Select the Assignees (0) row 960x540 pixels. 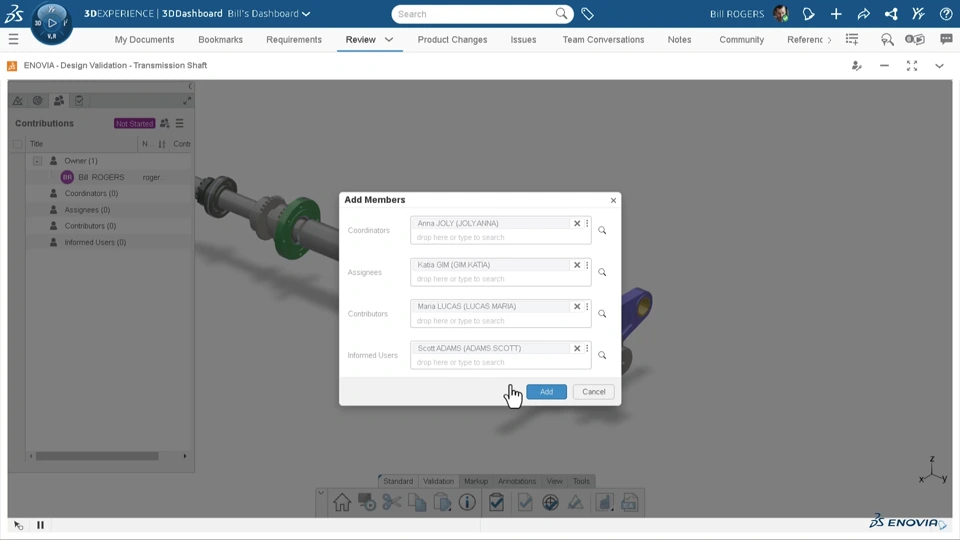[109, 210]
